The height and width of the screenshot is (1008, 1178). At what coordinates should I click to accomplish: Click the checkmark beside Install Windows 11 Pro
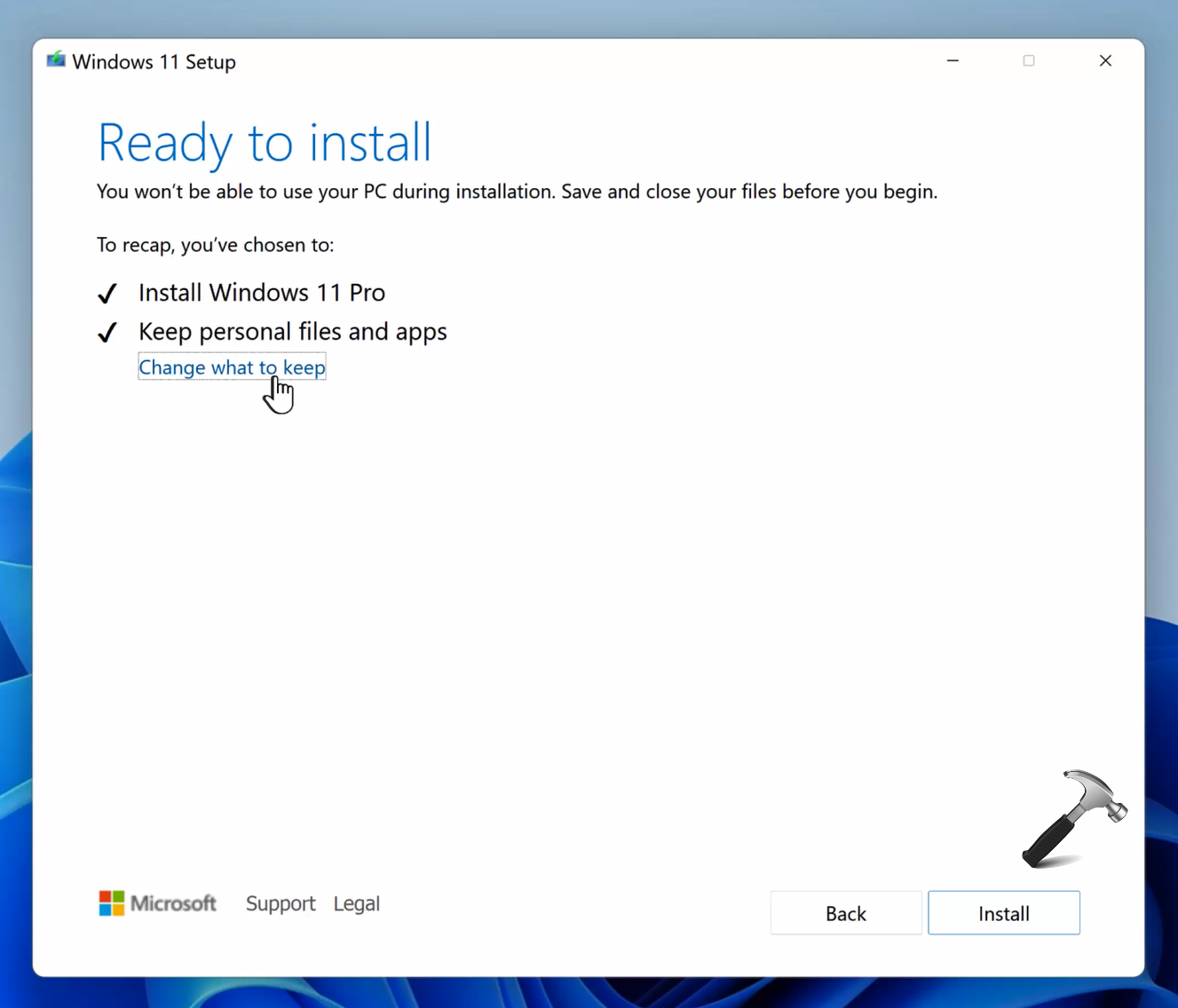[107, 294]
